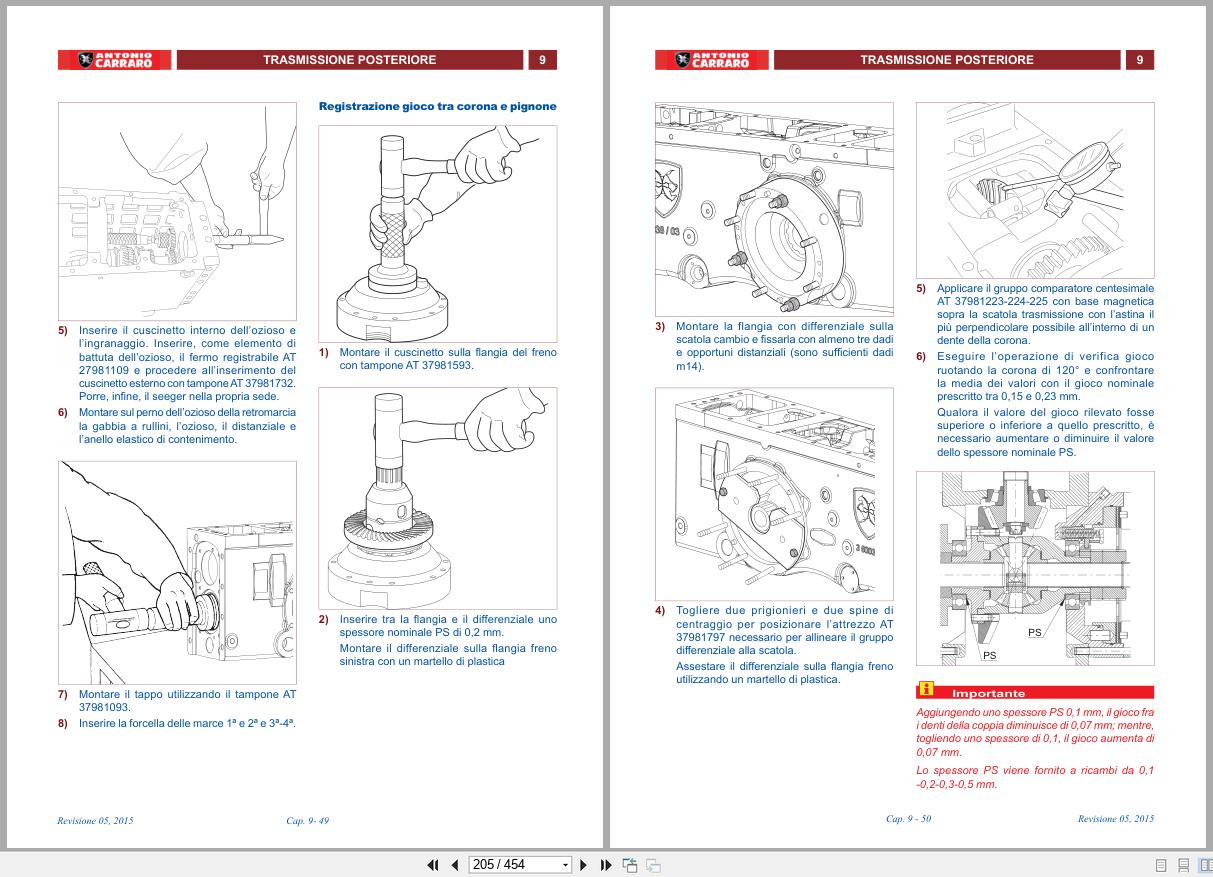Click the flange with studs on gearbox illustration
Screen dimensions: 1213x877
click(774, 209)
